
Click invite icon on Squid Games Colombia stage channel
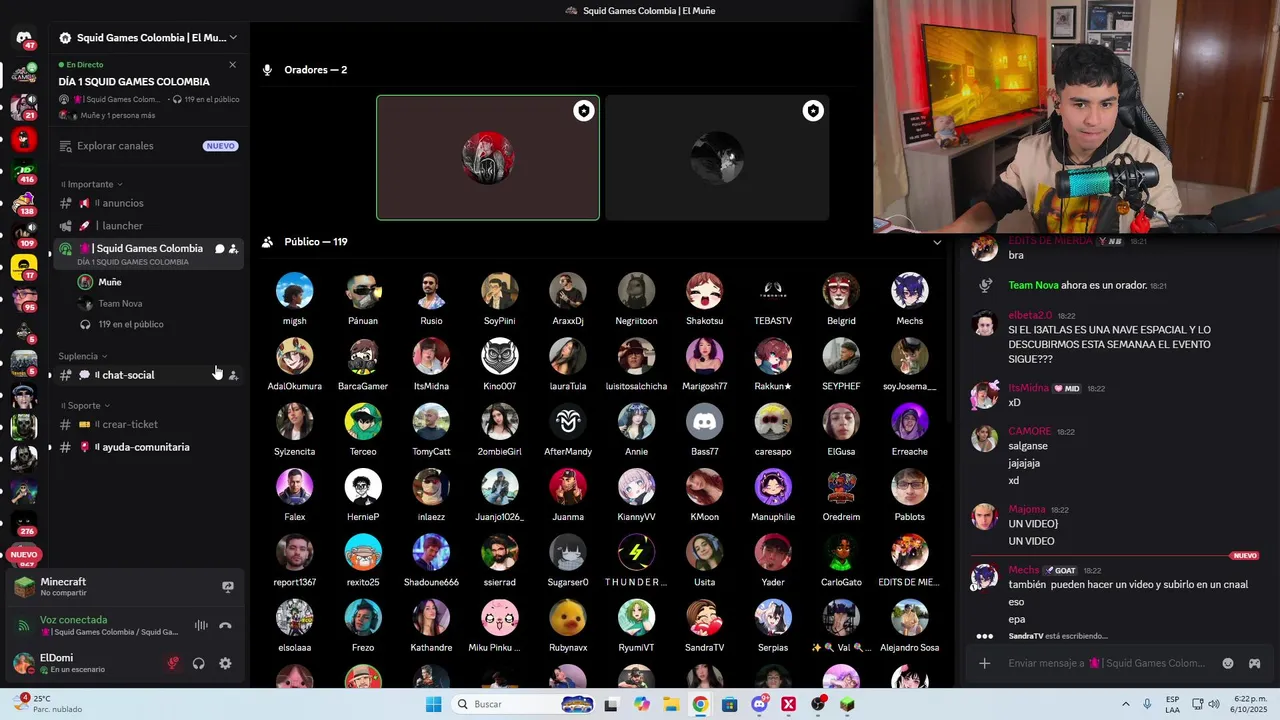(233, 249)
